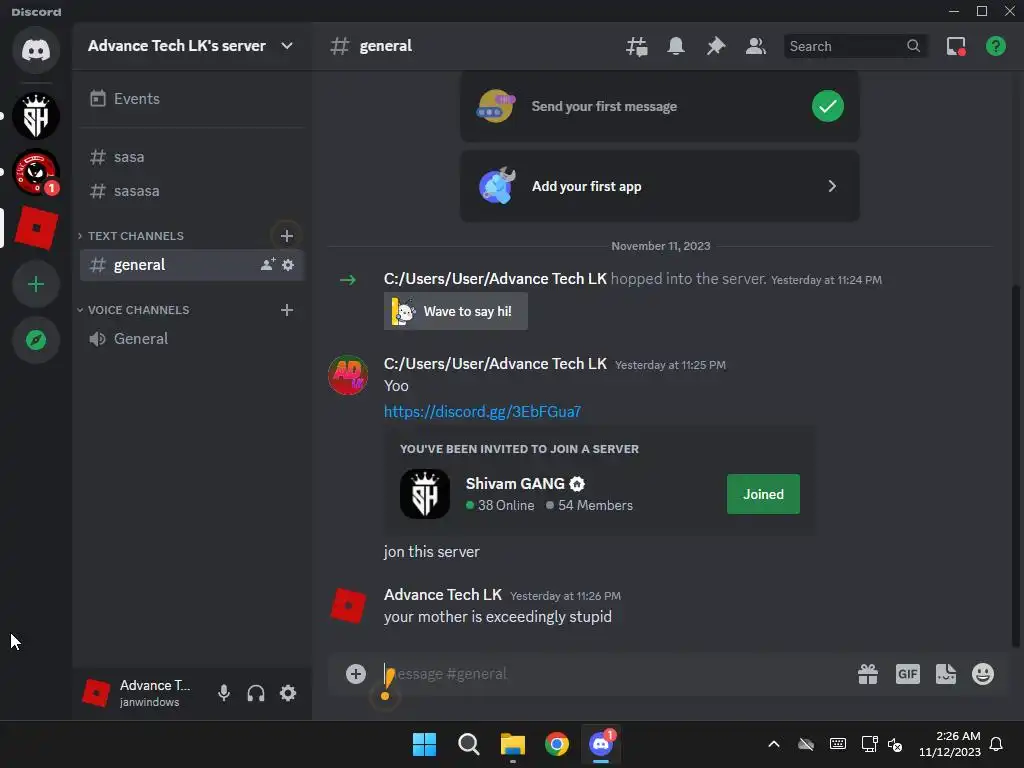Join General voice channel

191,338
